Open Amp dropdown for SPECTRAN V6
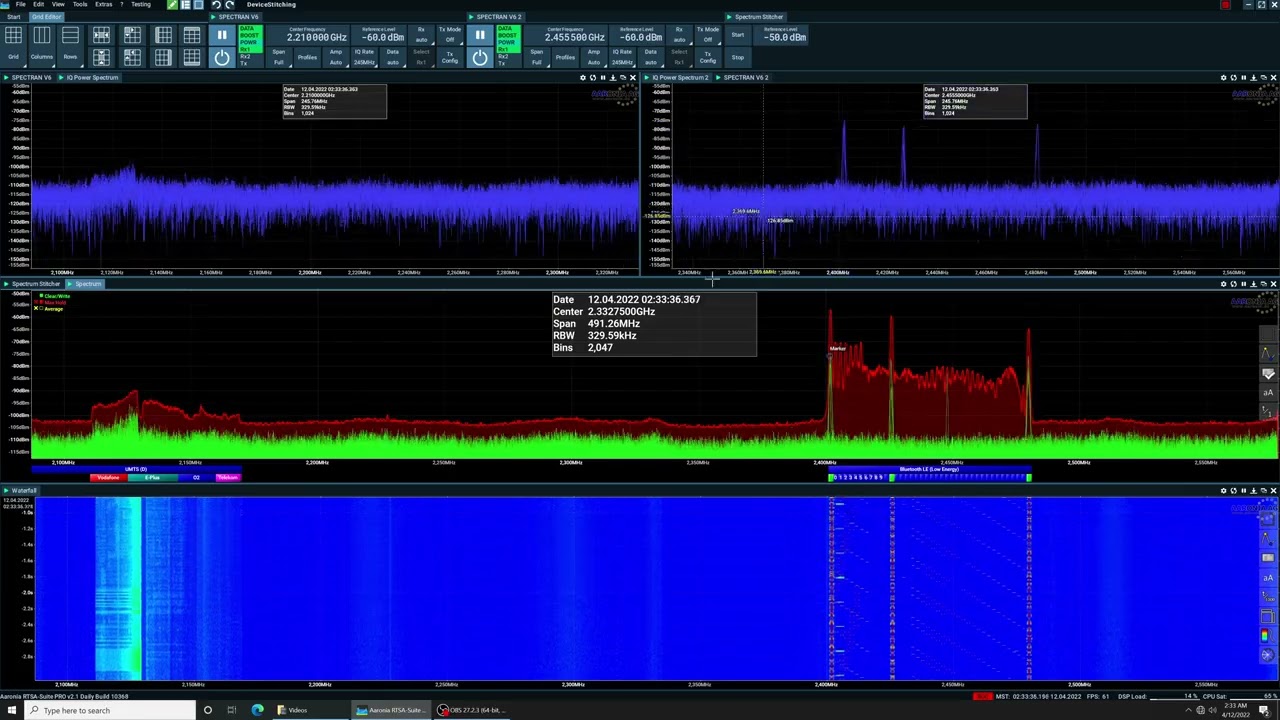This screenshot has width=1280, height=720. pyautogui.click(x=336, y=57)
